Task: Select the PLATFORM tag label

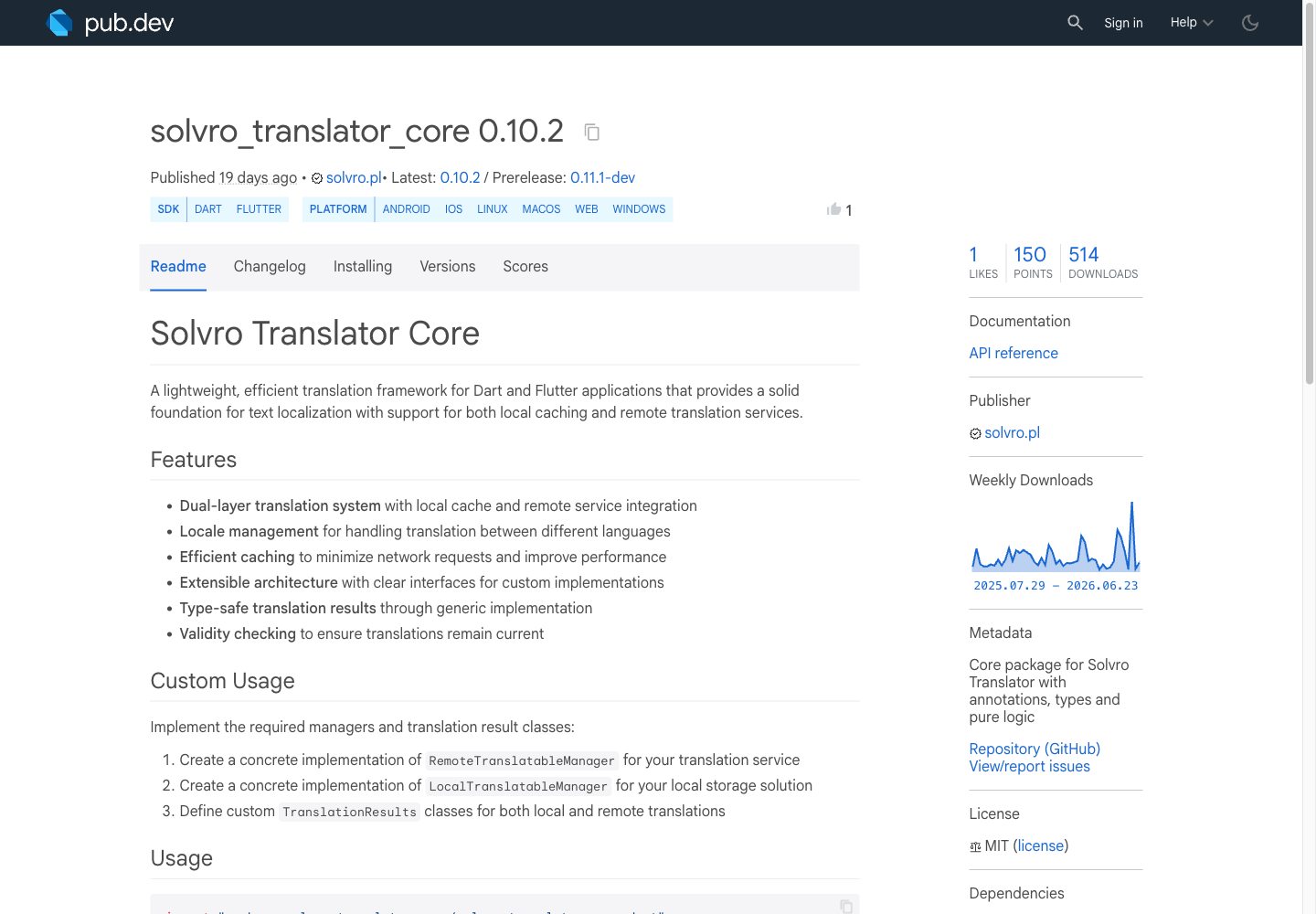Action: pyautogui.click(x=338, y=209)
